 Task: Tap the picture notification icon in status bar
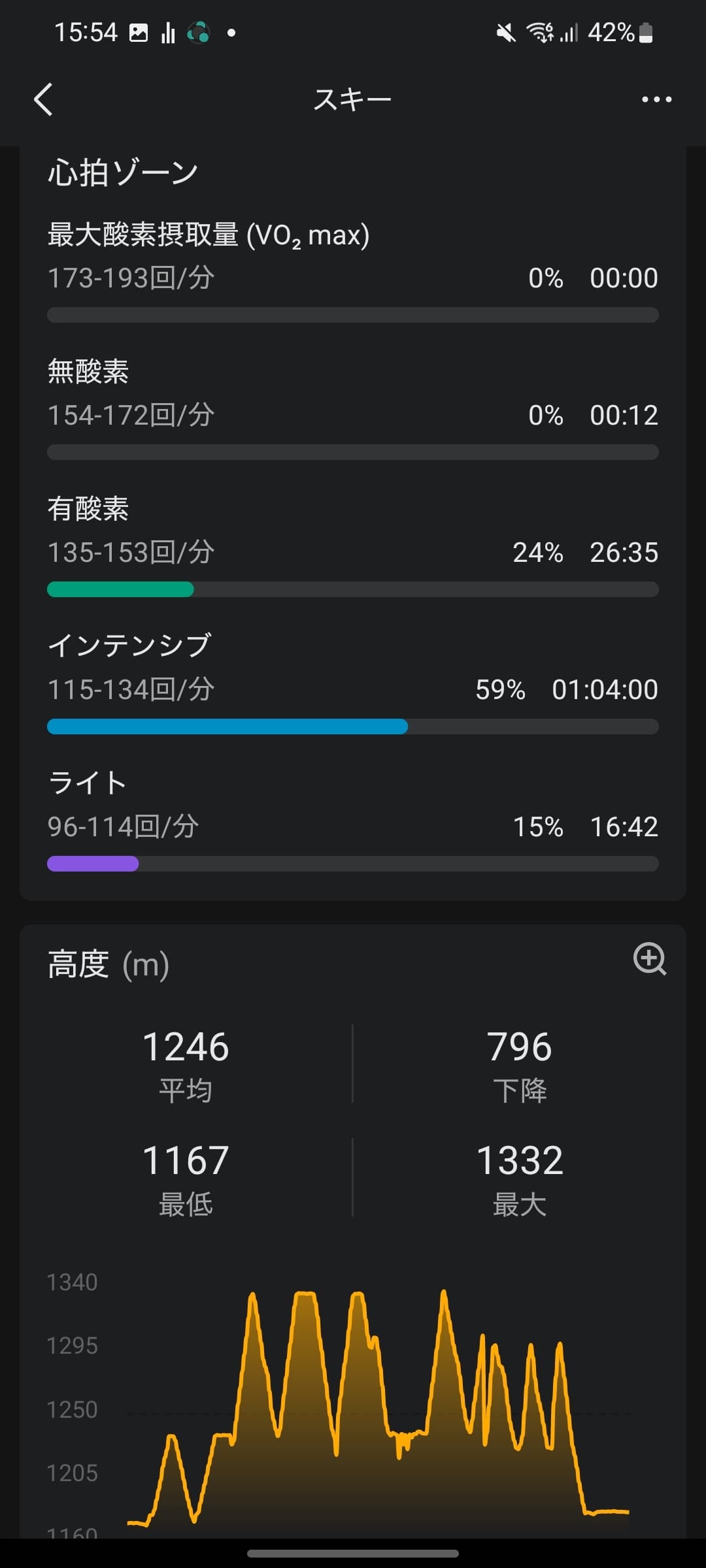coord(139,33)
